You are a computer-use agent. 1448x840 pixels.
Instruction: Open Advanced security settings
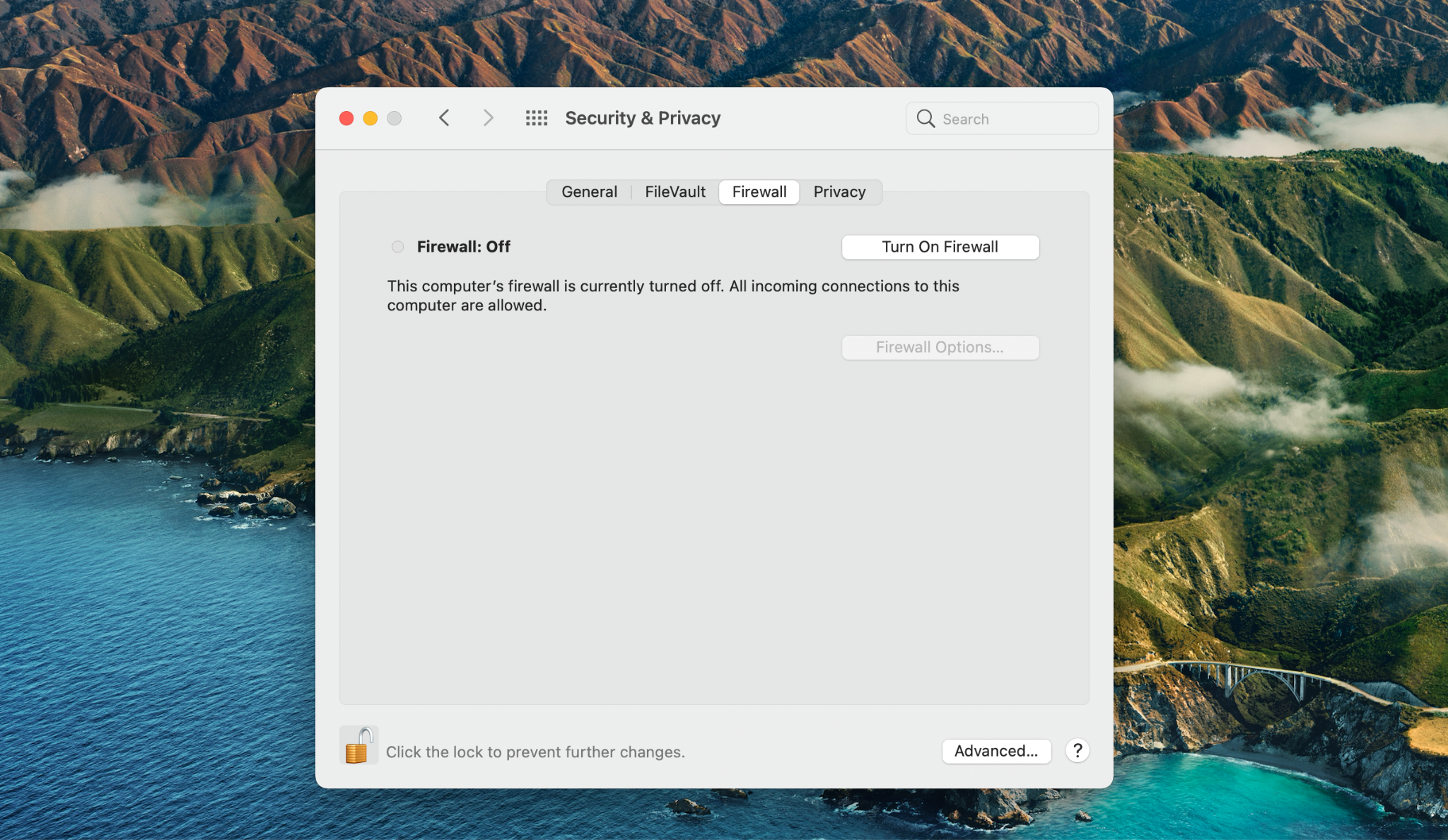tap(996, 750)
